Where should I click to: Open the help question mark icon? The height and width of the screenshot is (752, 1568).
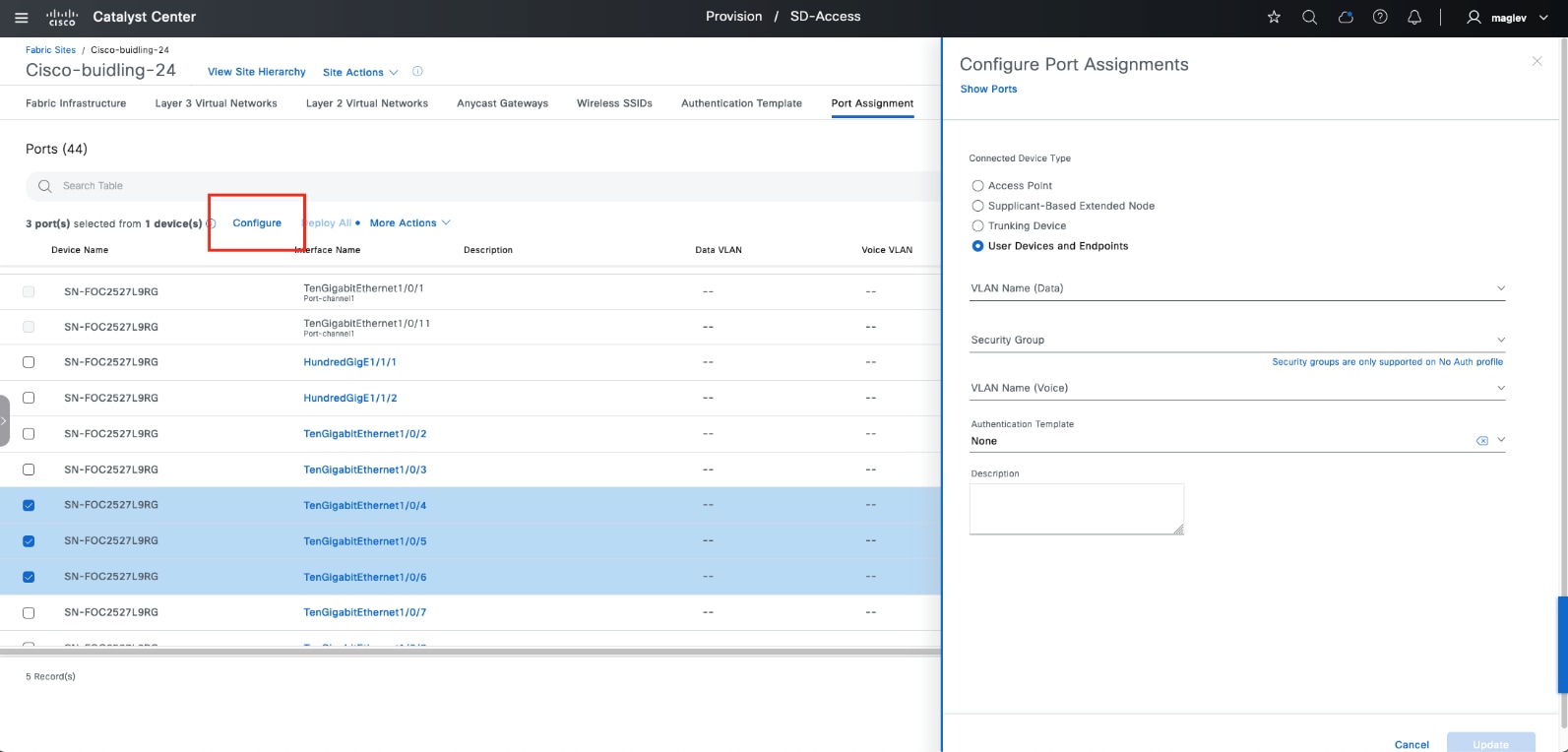(x=1380, y=18)
